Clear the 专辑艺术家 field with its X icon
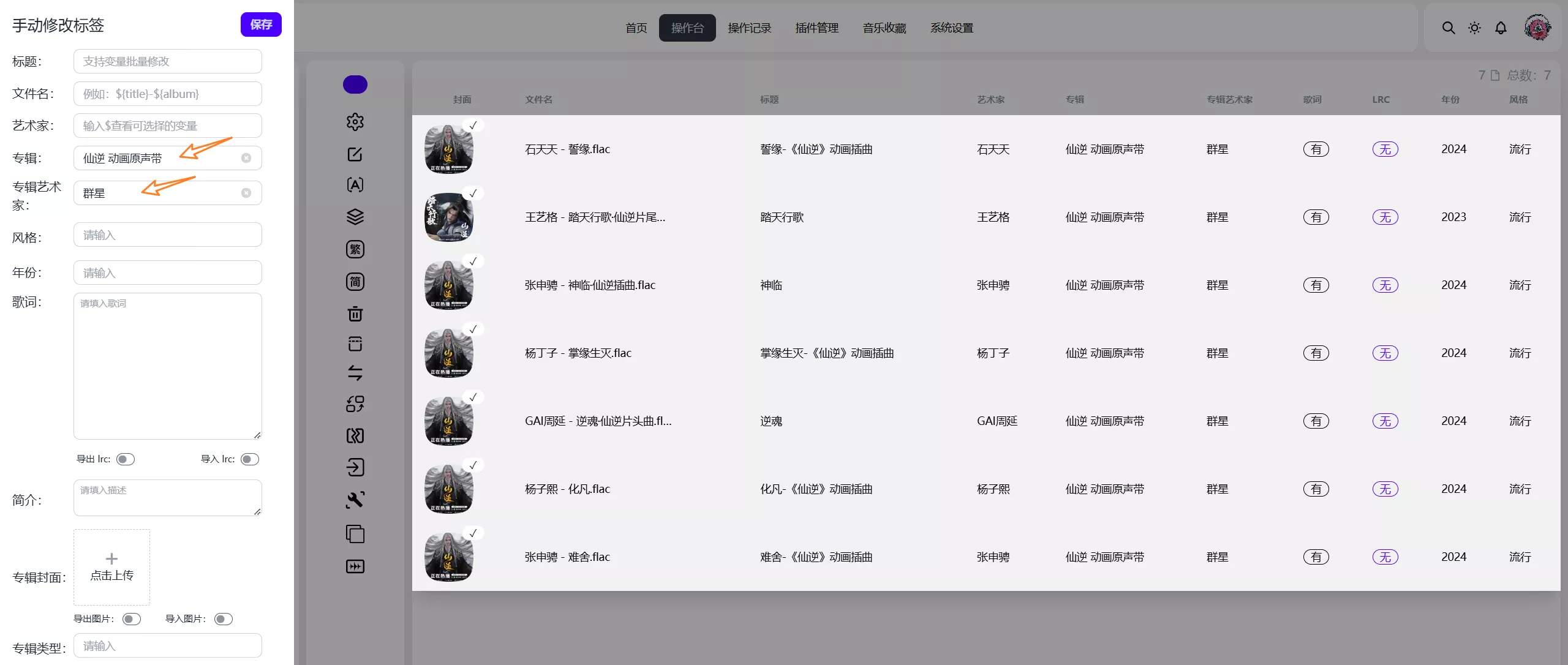 click(246, 193)
